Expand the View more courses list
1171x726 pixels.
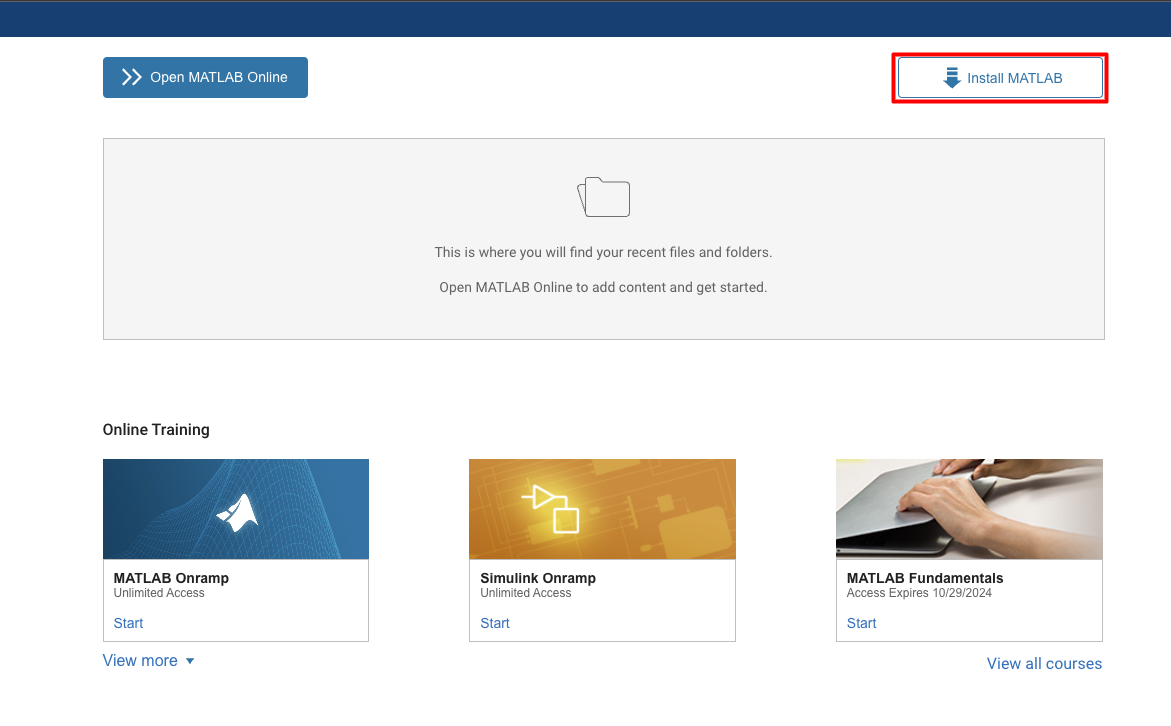click(149, 661)
